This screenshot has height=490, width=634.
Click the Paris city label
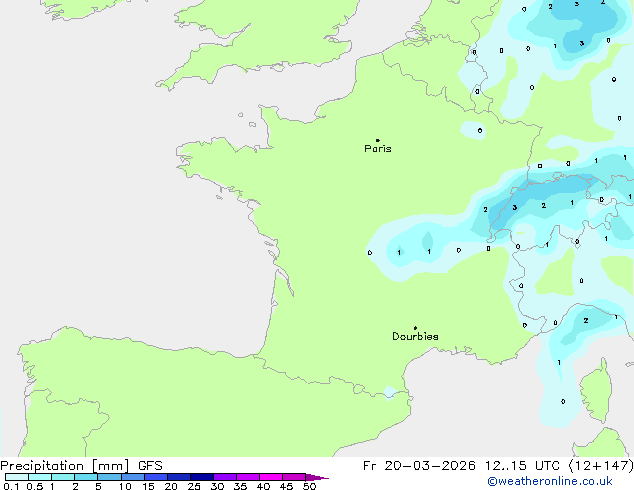(378, 149)
